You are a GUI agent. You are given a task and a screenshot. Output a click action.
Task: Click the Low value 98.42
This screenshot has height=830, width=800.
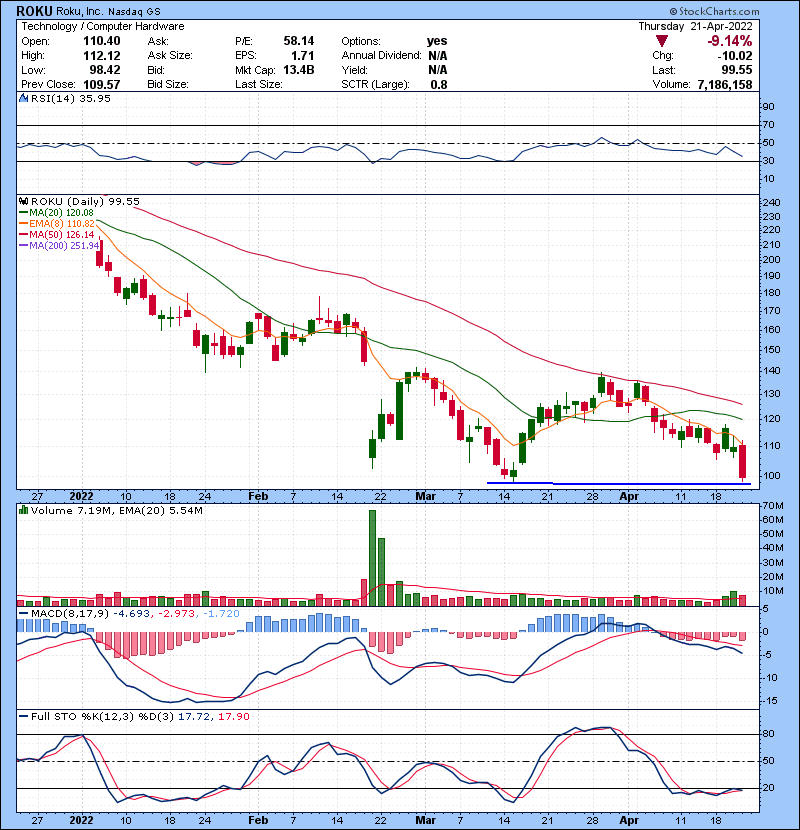coord(105,70)
